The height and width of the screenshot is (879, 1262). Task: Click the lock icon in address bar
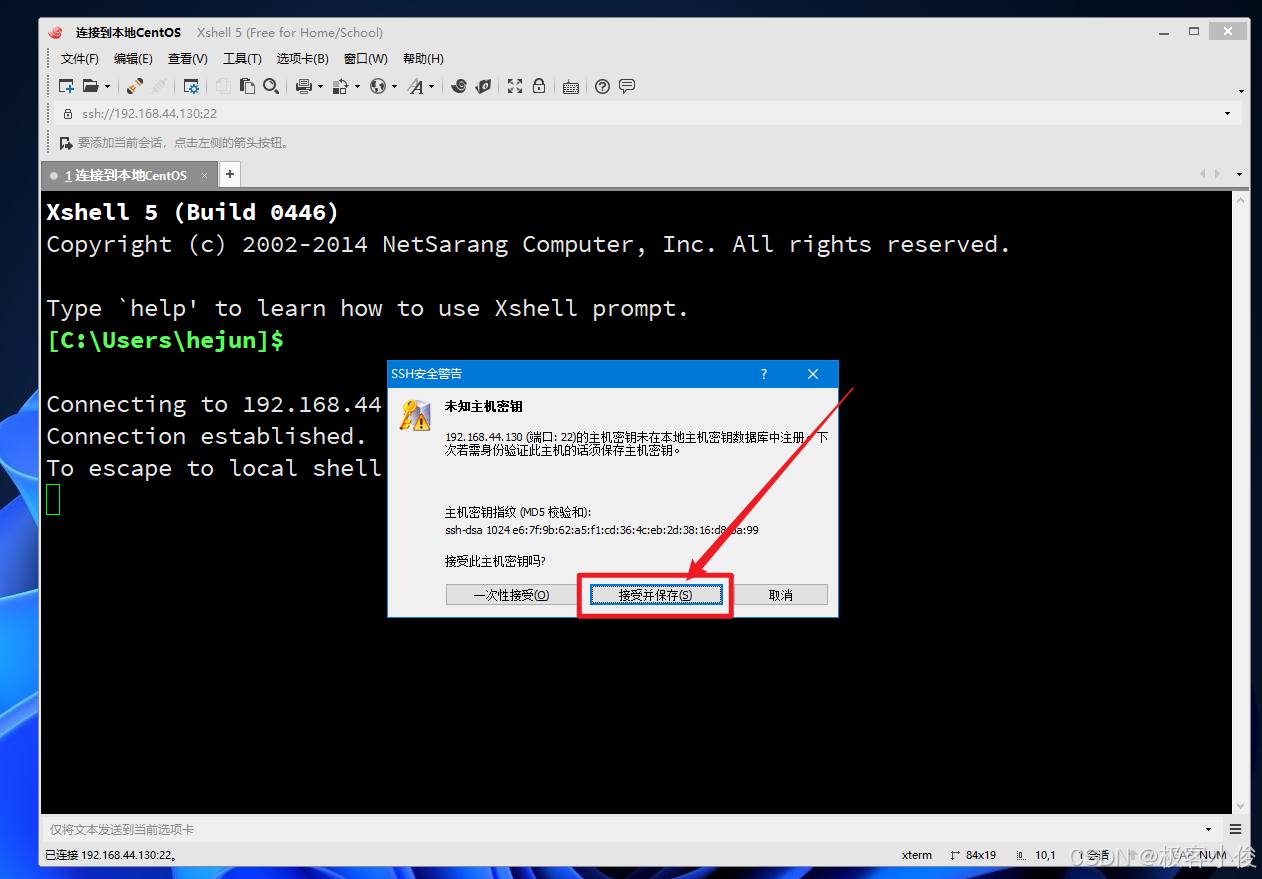(x=68, y=114)
